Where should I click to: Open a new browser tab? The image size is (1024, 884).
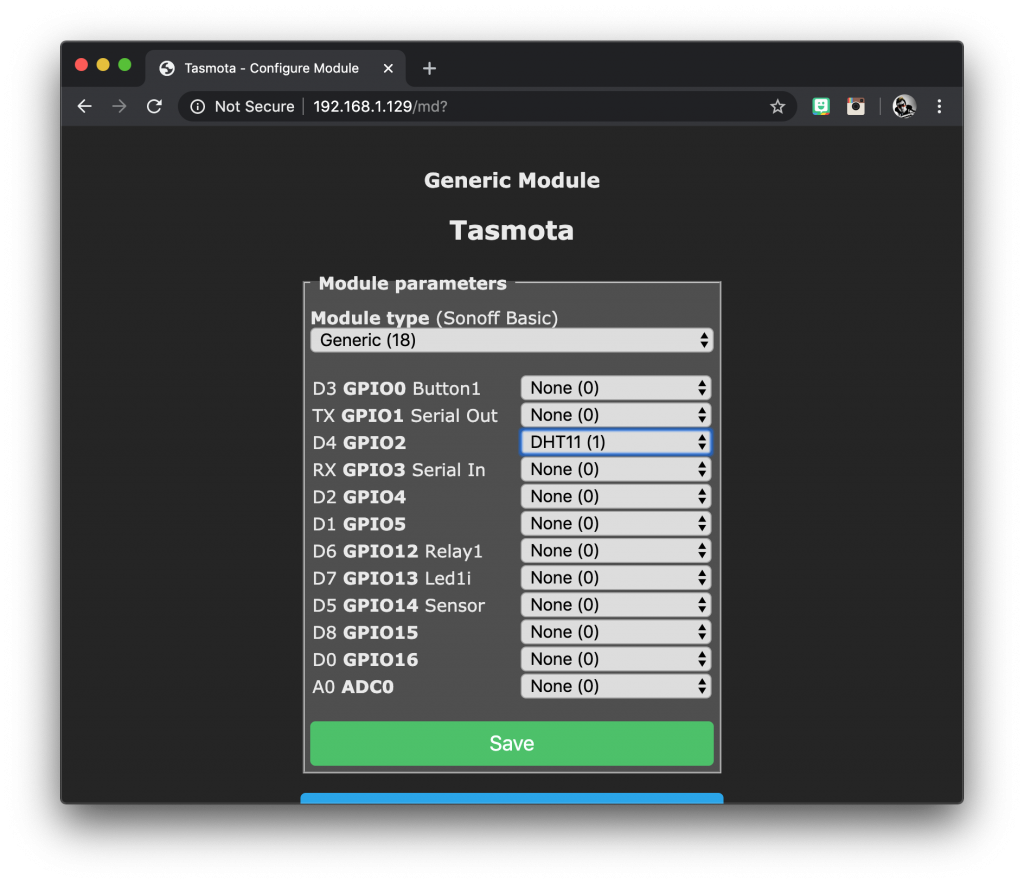click(x=429, y=68)
